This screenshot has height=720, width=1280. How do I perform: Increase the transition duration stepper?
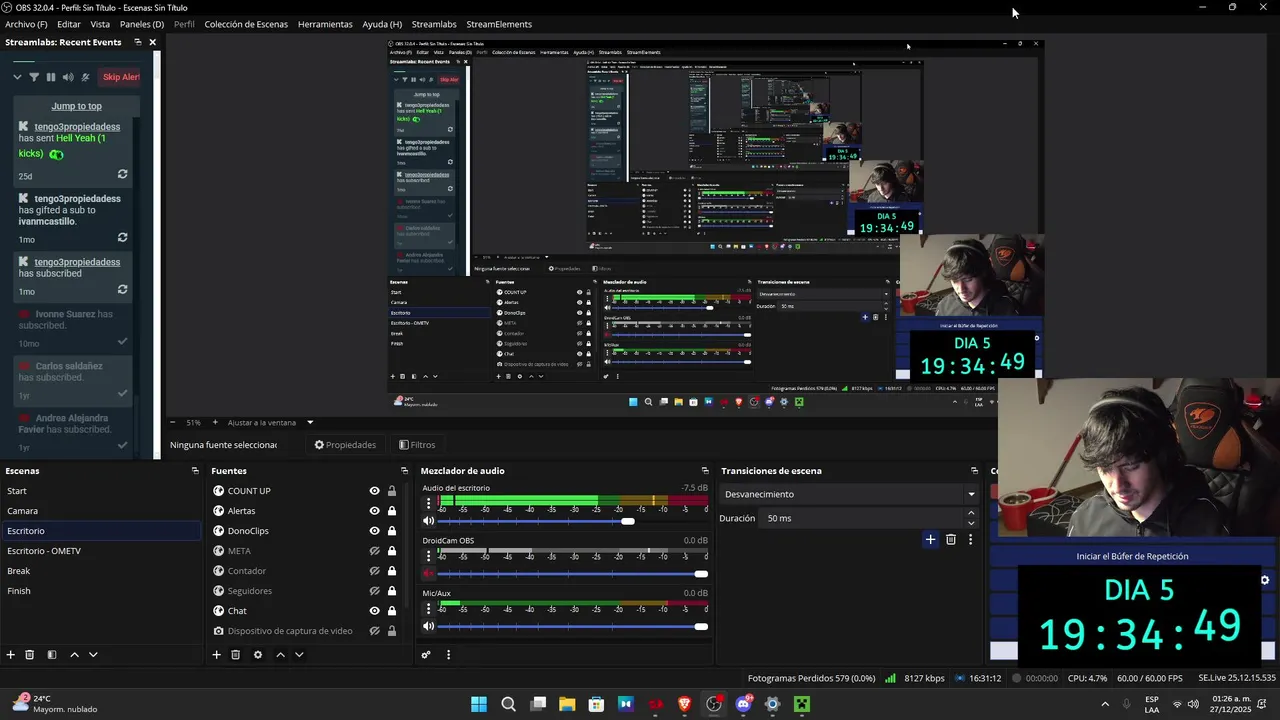971,513
